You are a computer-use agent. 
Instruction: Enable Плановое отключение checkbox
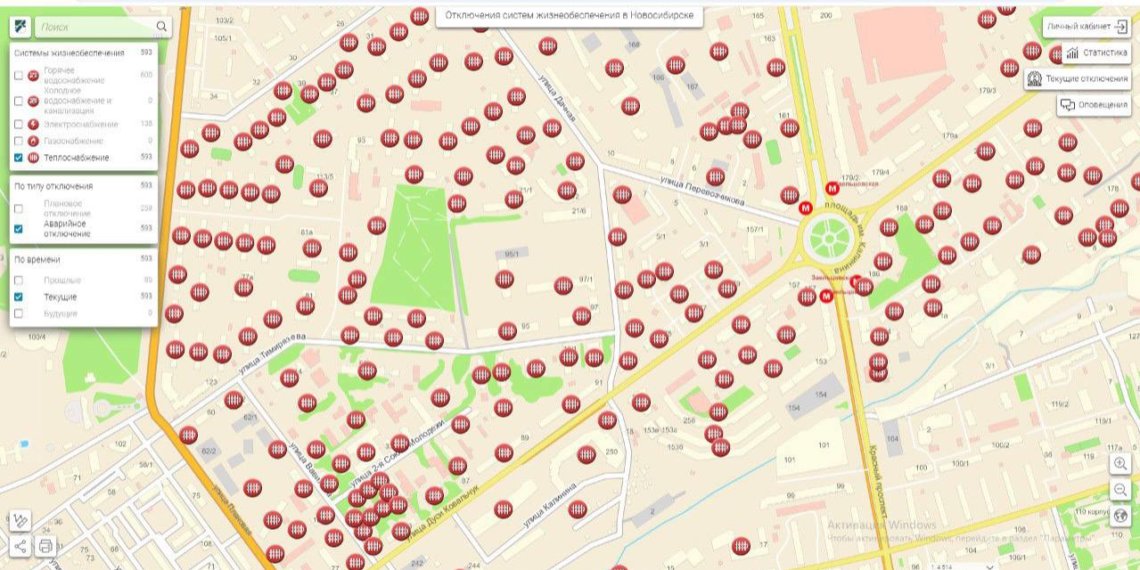[18, 209]
